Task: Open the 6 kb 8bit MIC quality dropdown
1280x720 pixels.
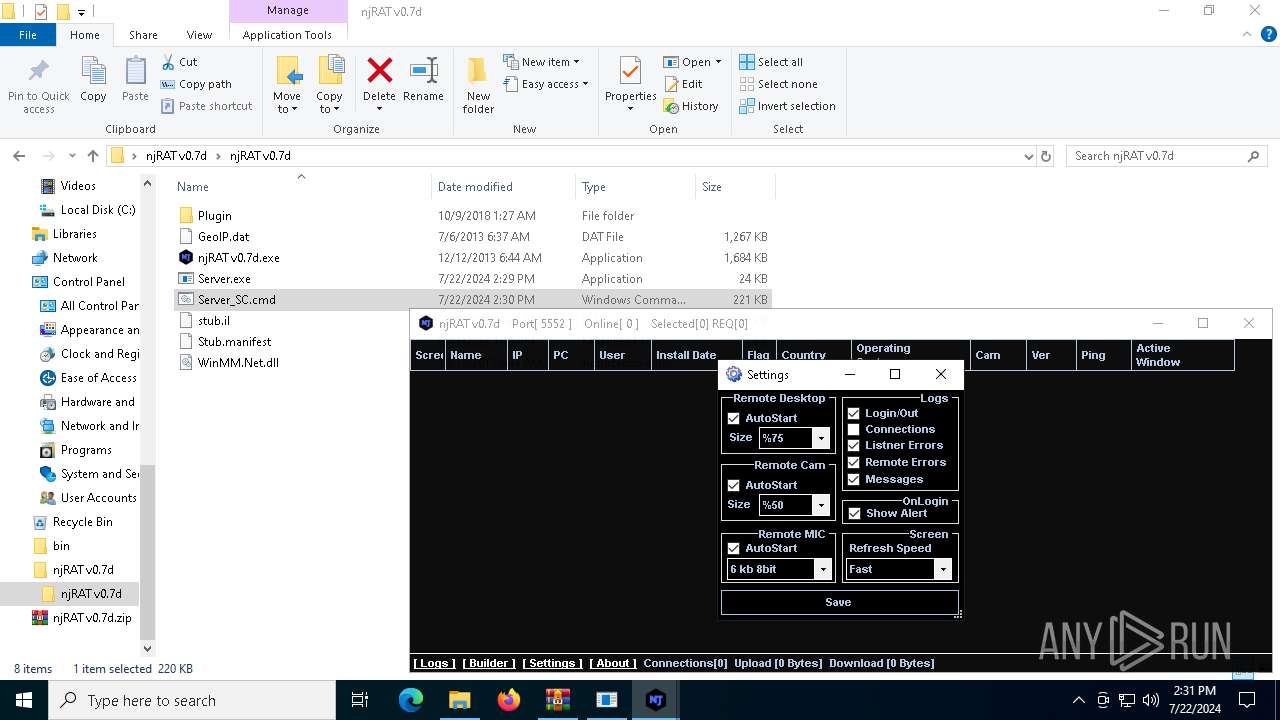Action: click(x=823, y=570)
